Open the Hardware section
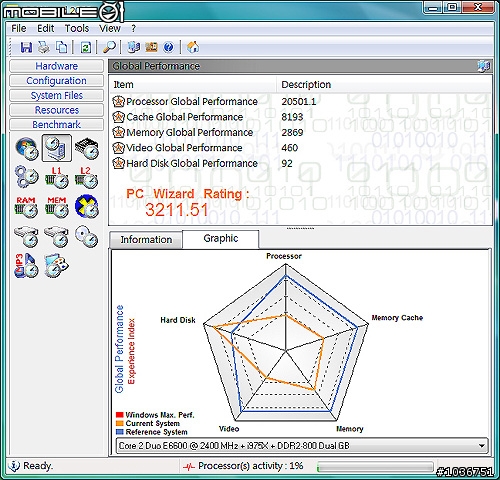500x480 pixels. pyautogui.click(x=57, y=66)
